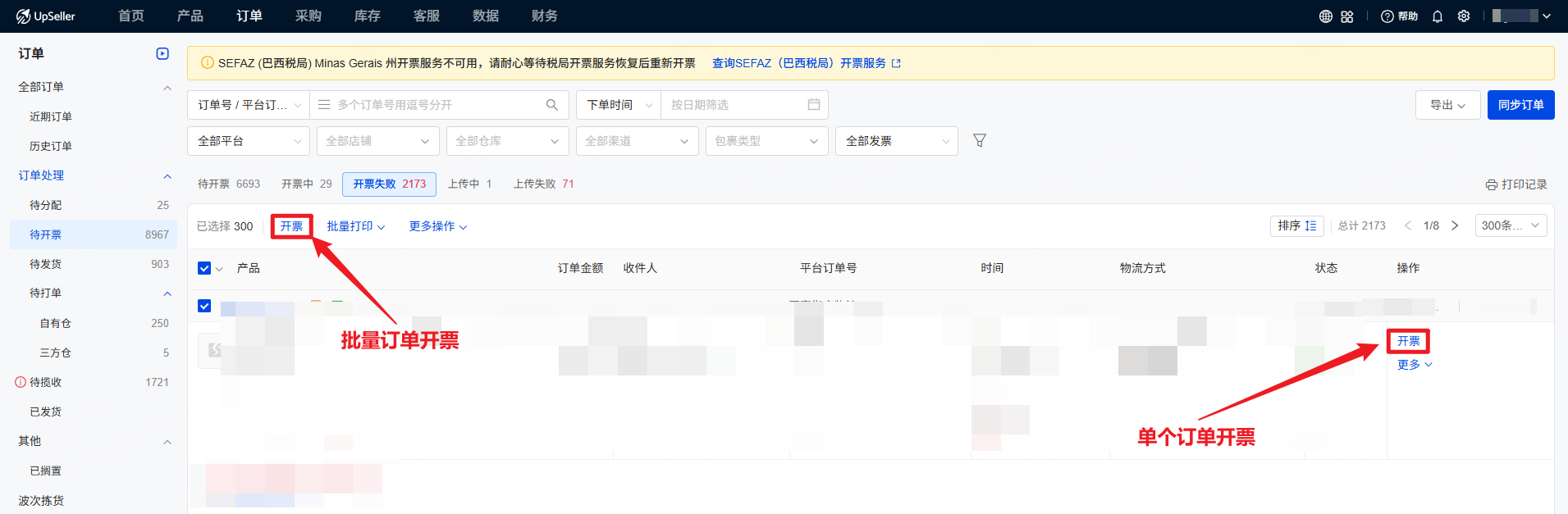Open the 批量打印 dropdown menu

(355, 226)
